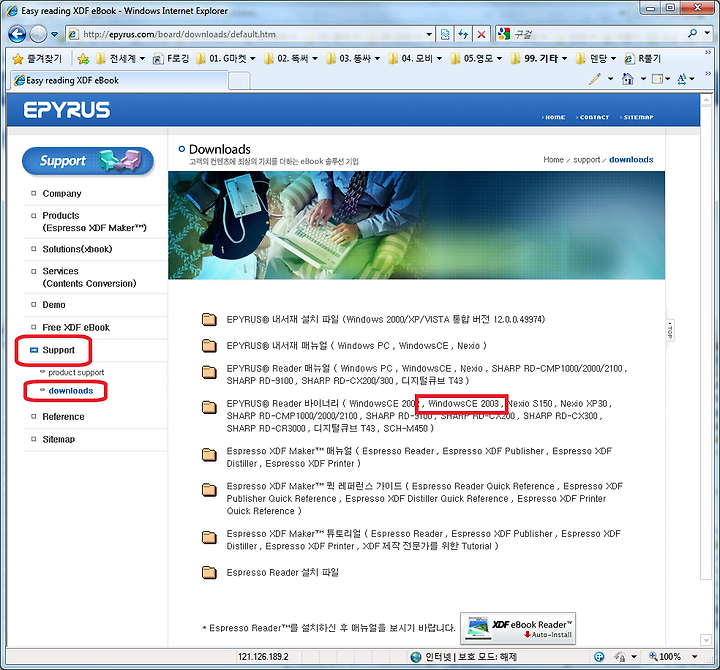Viewport: 720px width, 670px height.
Task: Select the Easy reading XDF eBook tab
Action: 118,80
